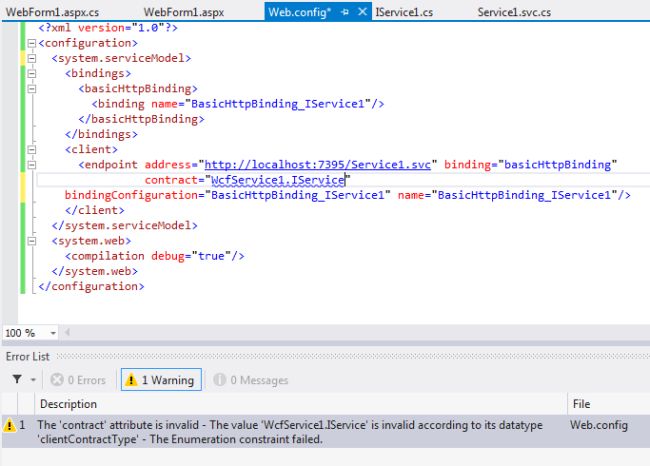Click the BasicHttpBinding_IService1 binding name value
Viewport: 650px width, 466px height.
(277, 104)
